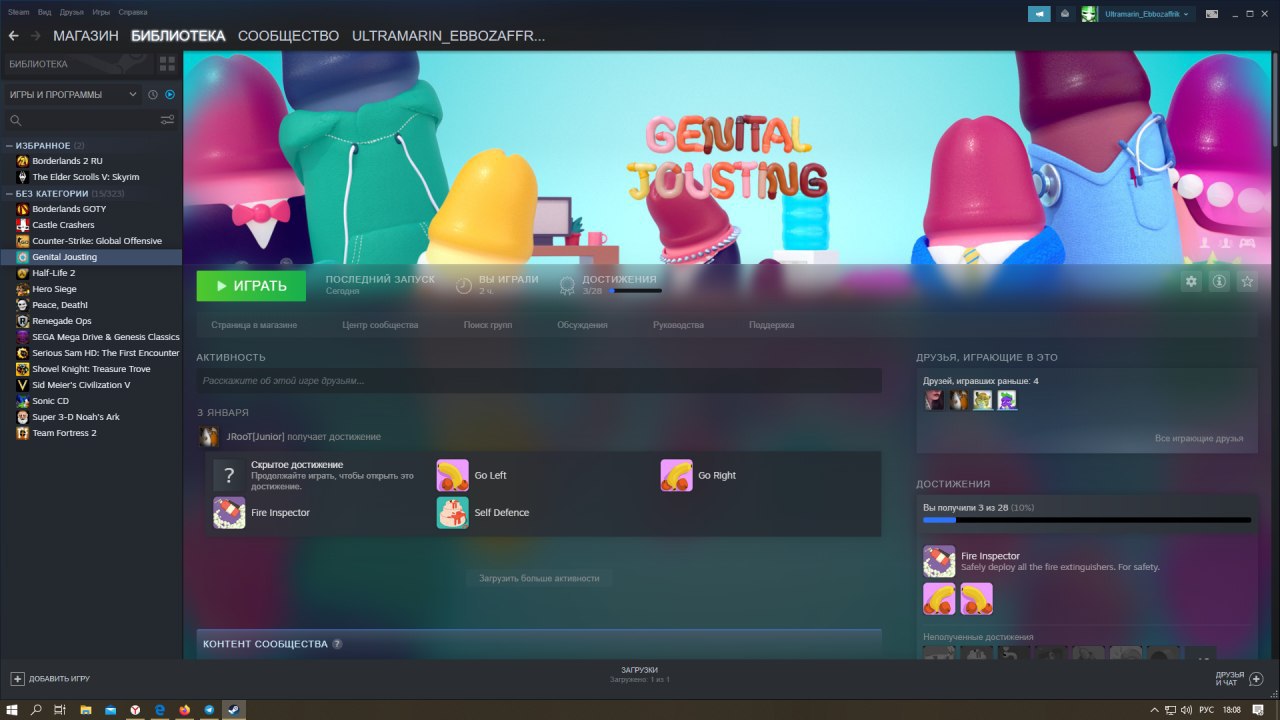This screenshot has height=720, width=1280.
Task: Open community content help question icon
Action: (x=337, y=644)
